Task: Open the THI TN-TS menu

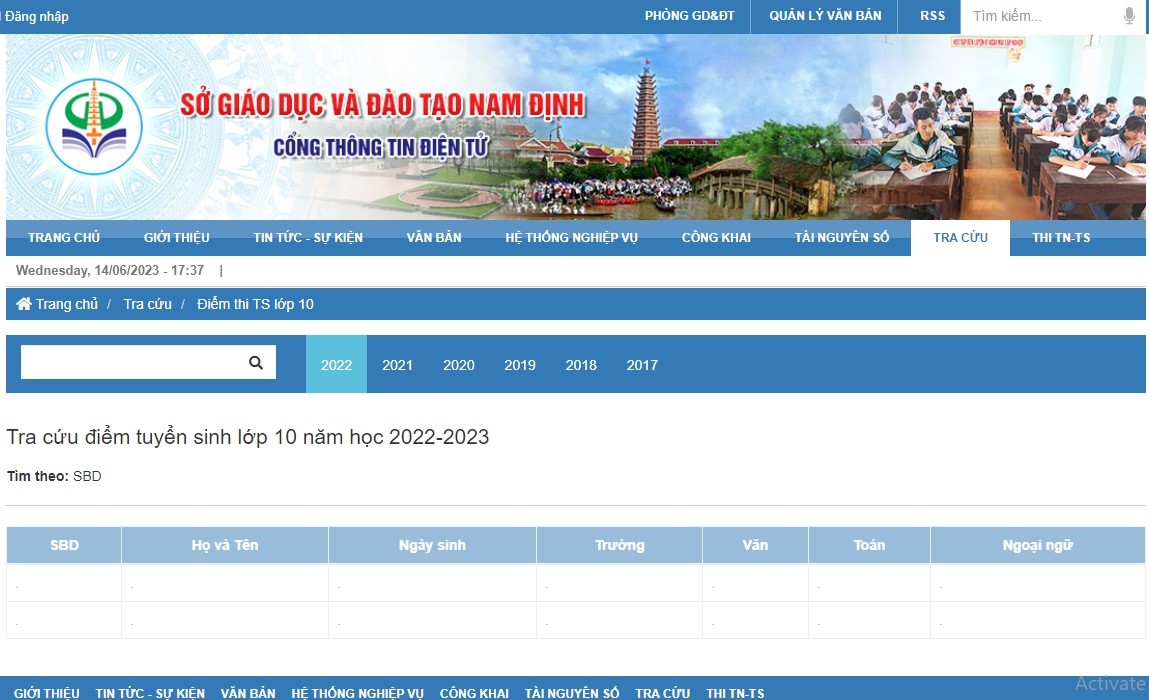Action: click(1062, 237)
